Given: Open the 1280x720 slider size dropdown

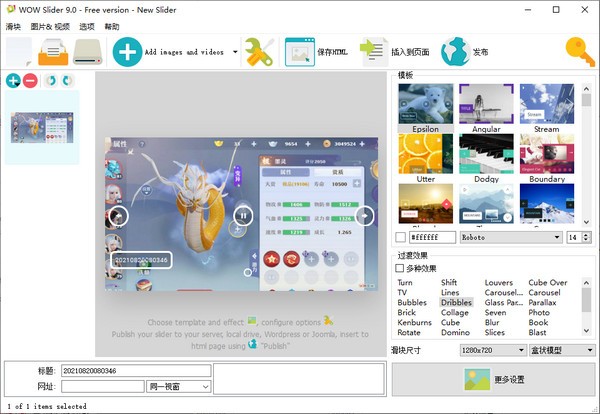Looking at the screenshot, I should click(520, 350).
